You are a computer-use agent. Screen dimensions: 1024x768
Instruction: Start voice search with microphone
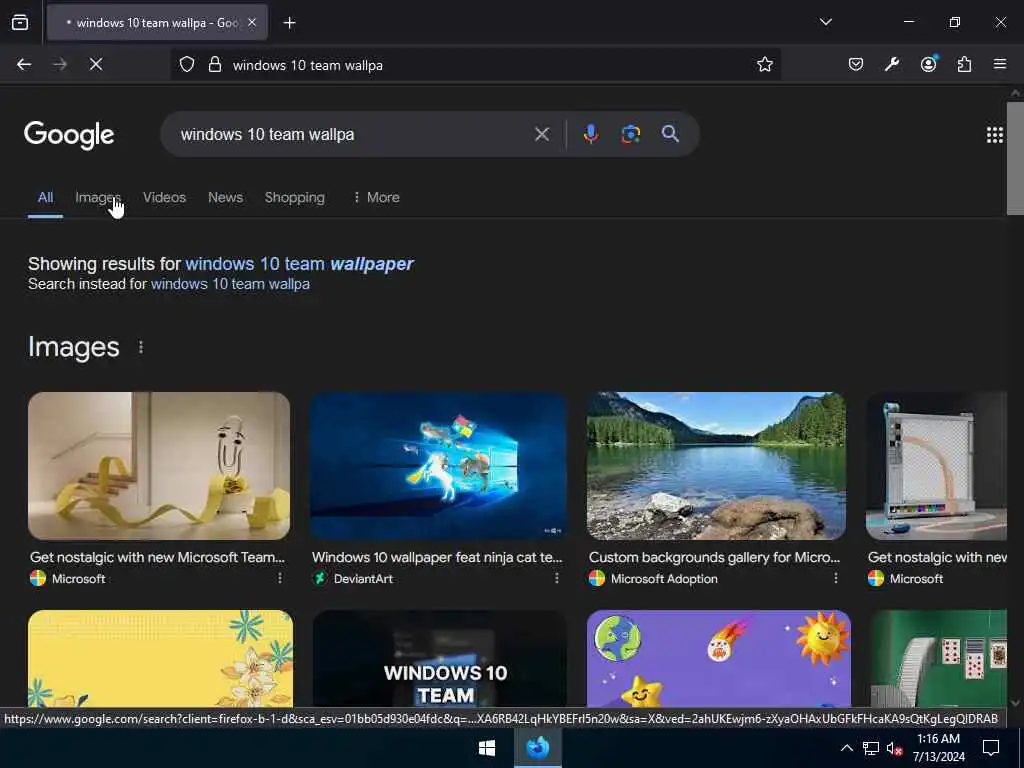[590, 134]
